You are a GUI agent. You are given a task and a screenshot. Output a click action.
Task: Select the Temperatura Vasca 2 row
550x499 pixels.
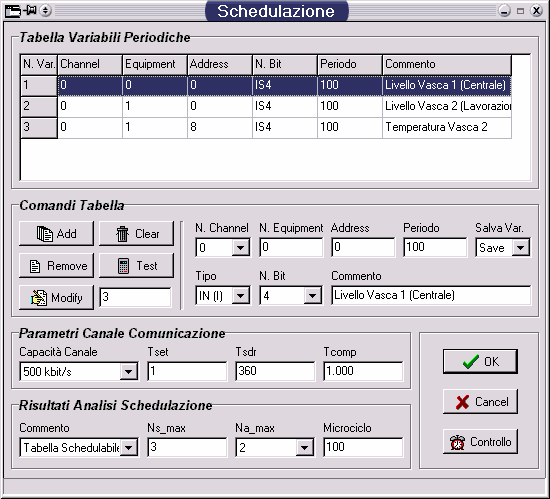266,127
